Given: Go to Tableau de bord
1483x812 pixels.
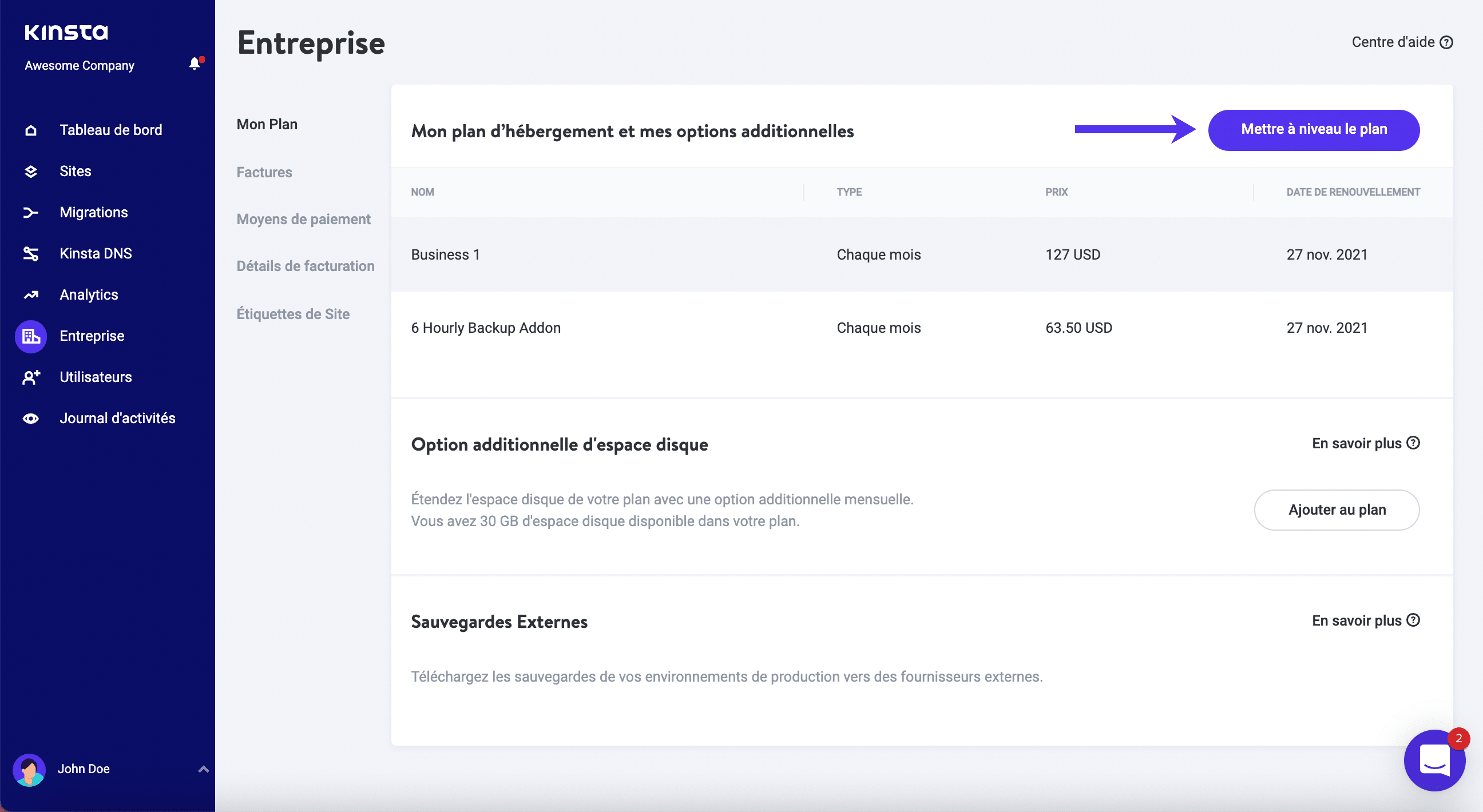Looking at the screenshot, I should pos(110,130).
